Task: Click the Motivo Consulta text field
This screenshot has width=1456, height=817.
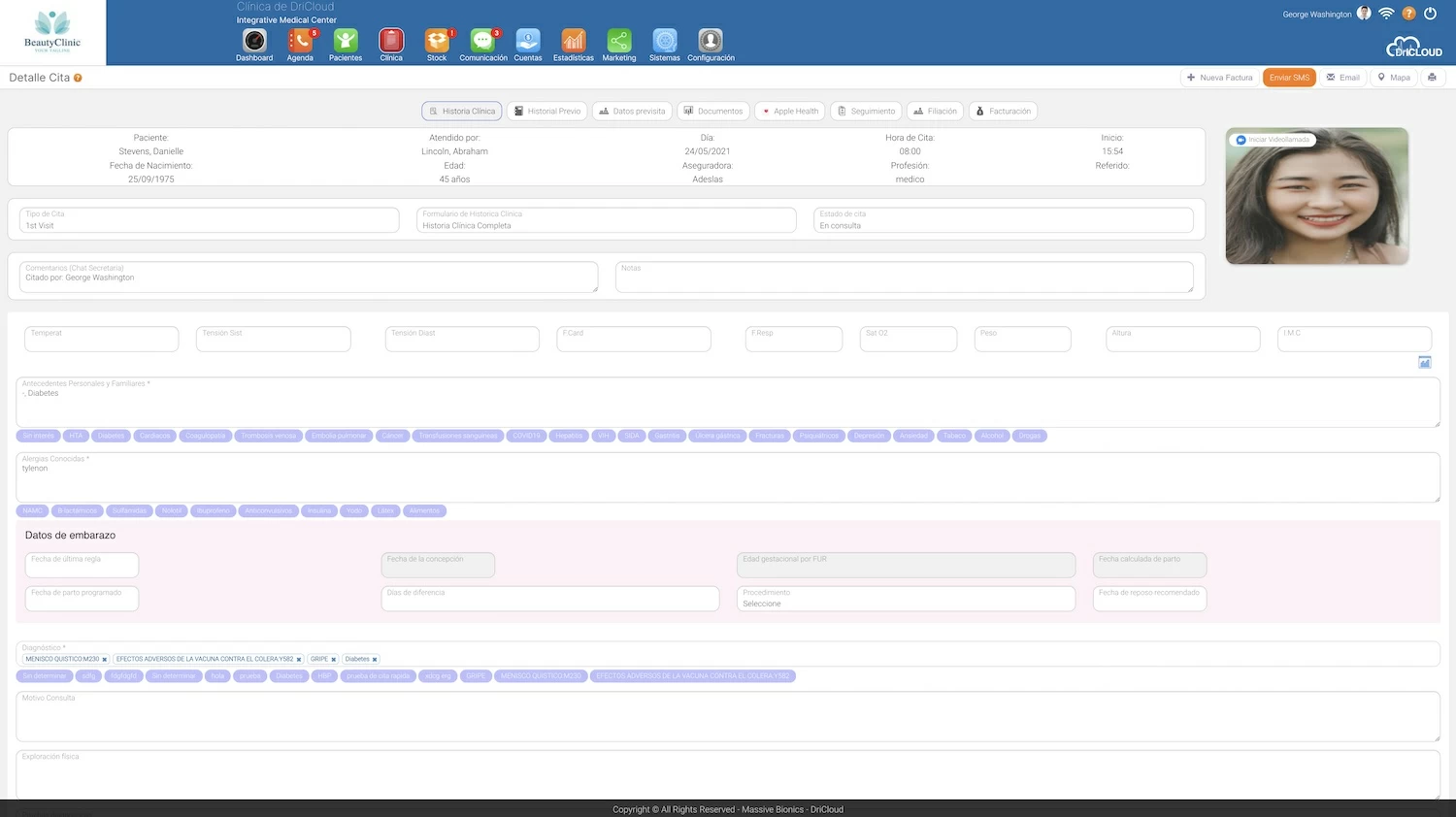Action: [x=727, y=717]
